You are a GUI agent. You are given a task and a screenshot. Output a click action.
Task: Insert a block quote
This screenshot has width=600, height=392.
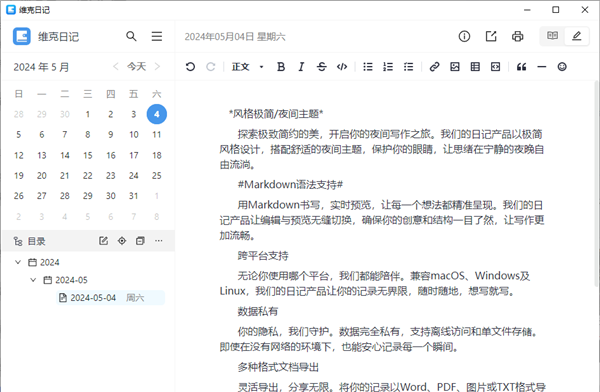[521, 67]
